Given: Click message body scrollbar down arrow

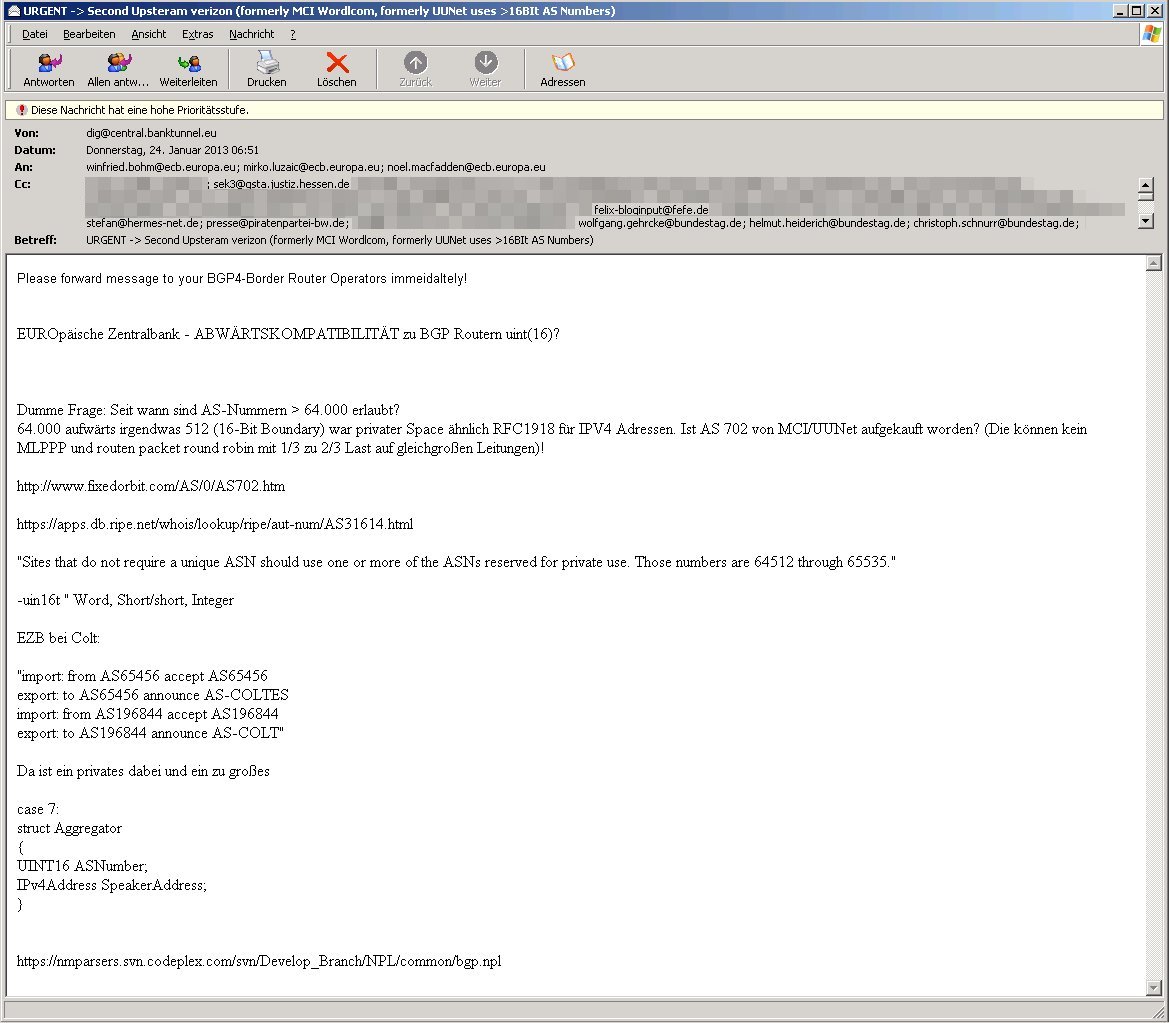Looking at the screenshot, I should 1153,987.
